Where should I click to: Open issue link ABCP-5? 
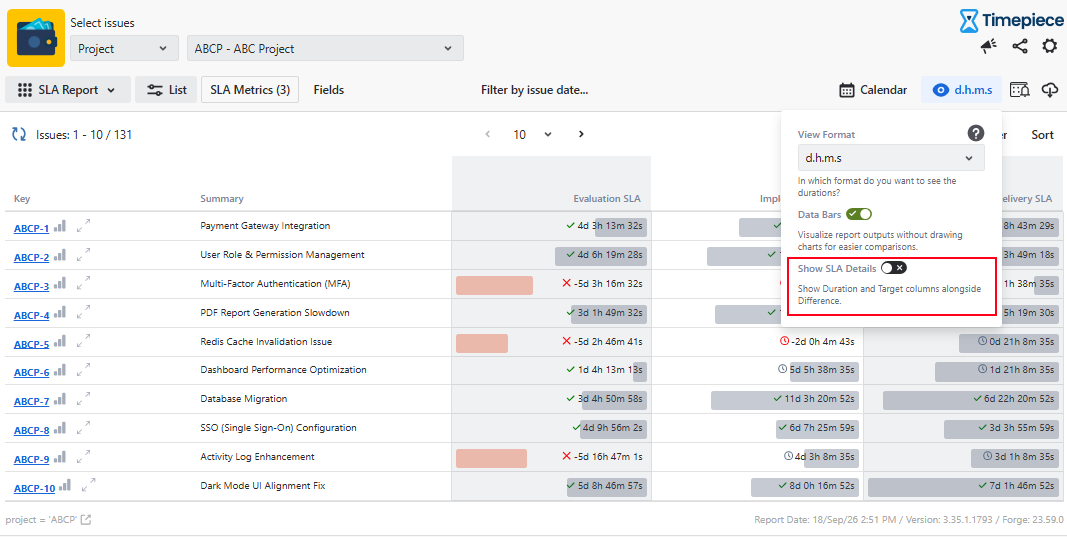point(31,344)
